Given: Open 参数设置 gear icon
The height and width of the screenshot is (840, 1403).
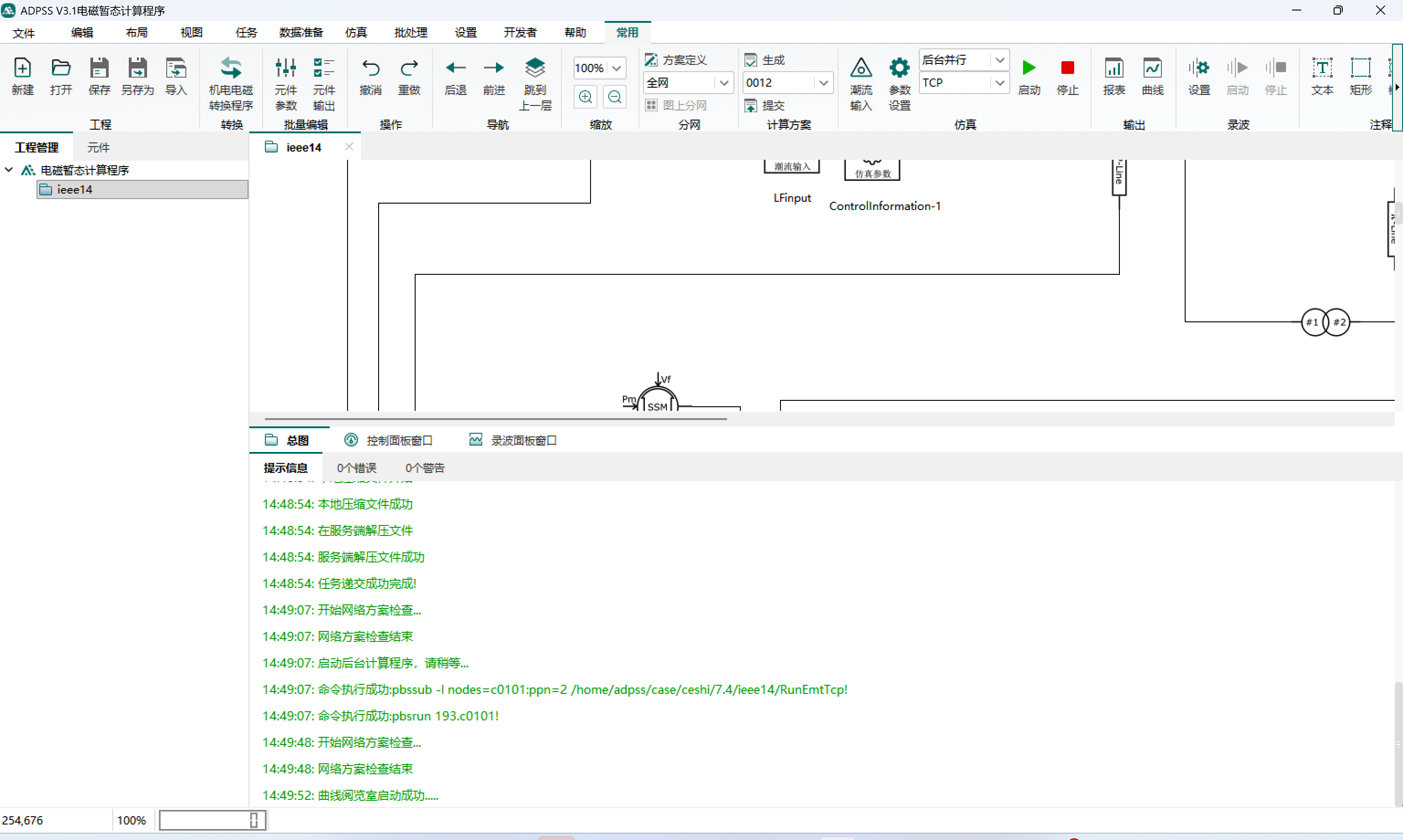Looking at the screenshot, I should [898, 68].
